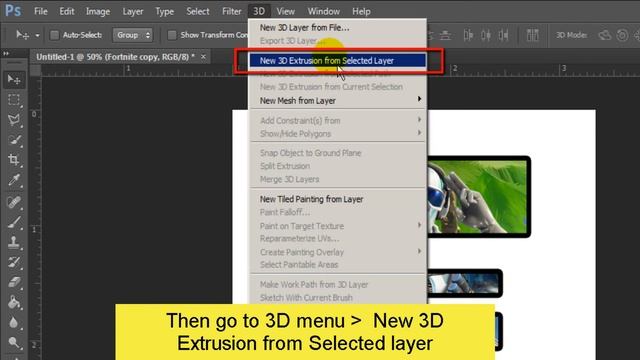Image resolution: width=640 pixels, height=360 pixels.
Task: Click align right edges icon in options bar
Action: coord(504,36)
